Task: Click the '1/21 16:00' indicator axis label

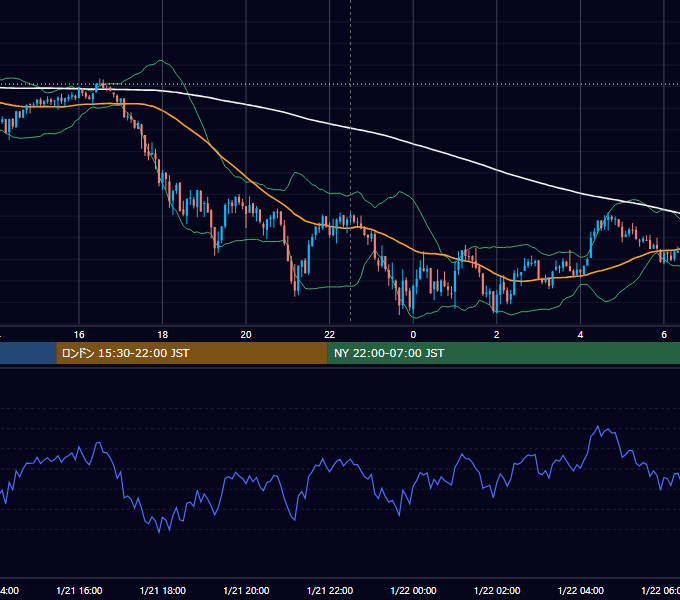Action: pyautogui.click(x=79, y=590)
